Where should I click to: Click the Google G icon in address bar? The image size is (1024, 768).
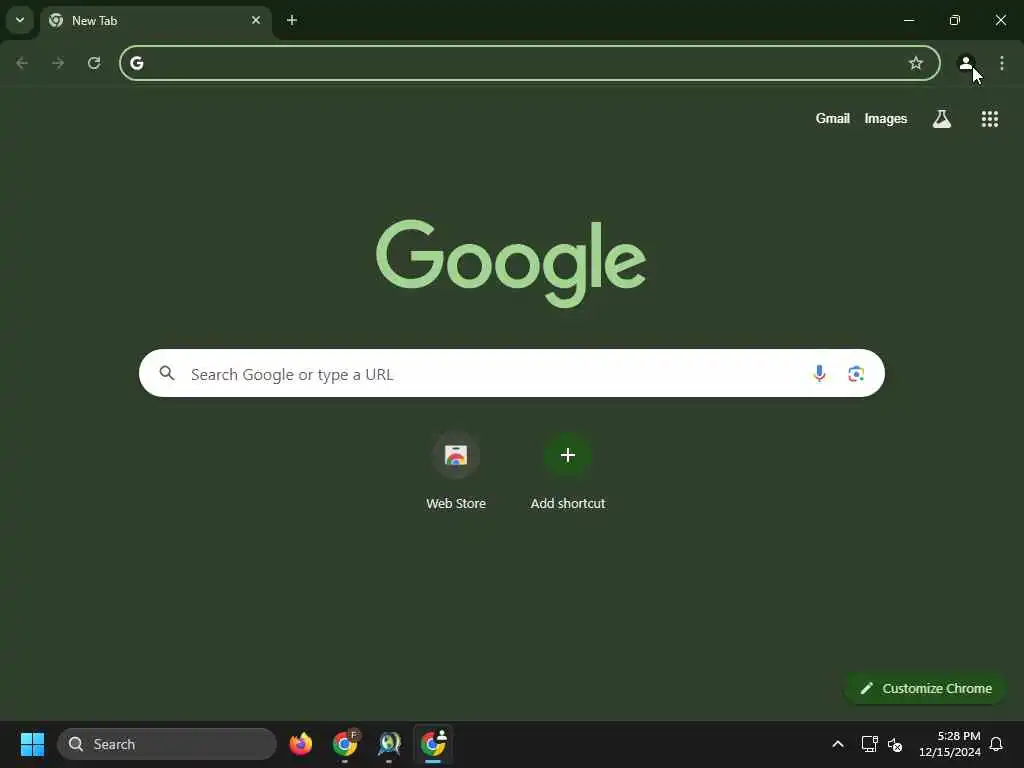pos(136,63)
